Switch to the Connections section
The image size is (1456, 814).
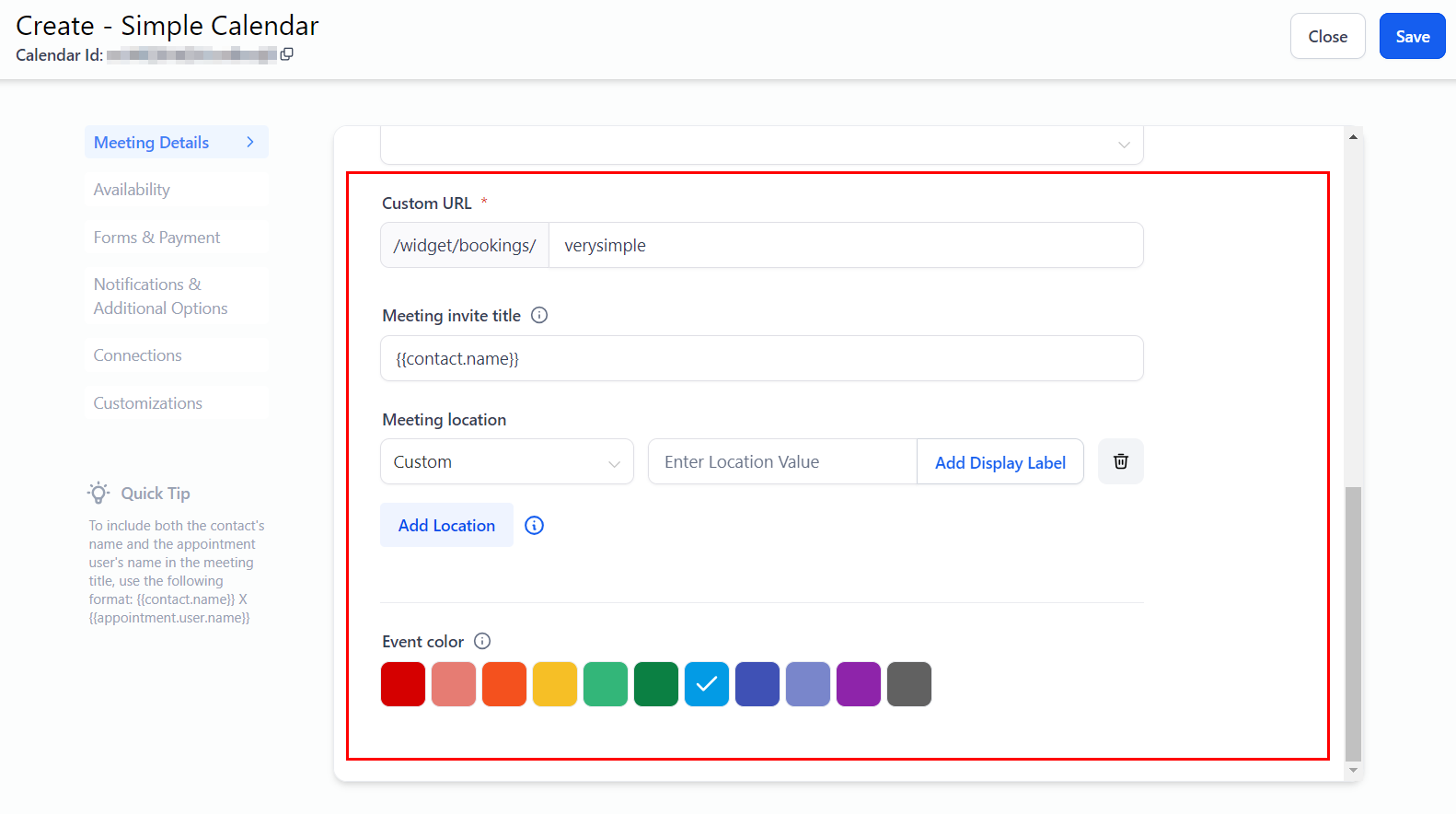point(137,355)
